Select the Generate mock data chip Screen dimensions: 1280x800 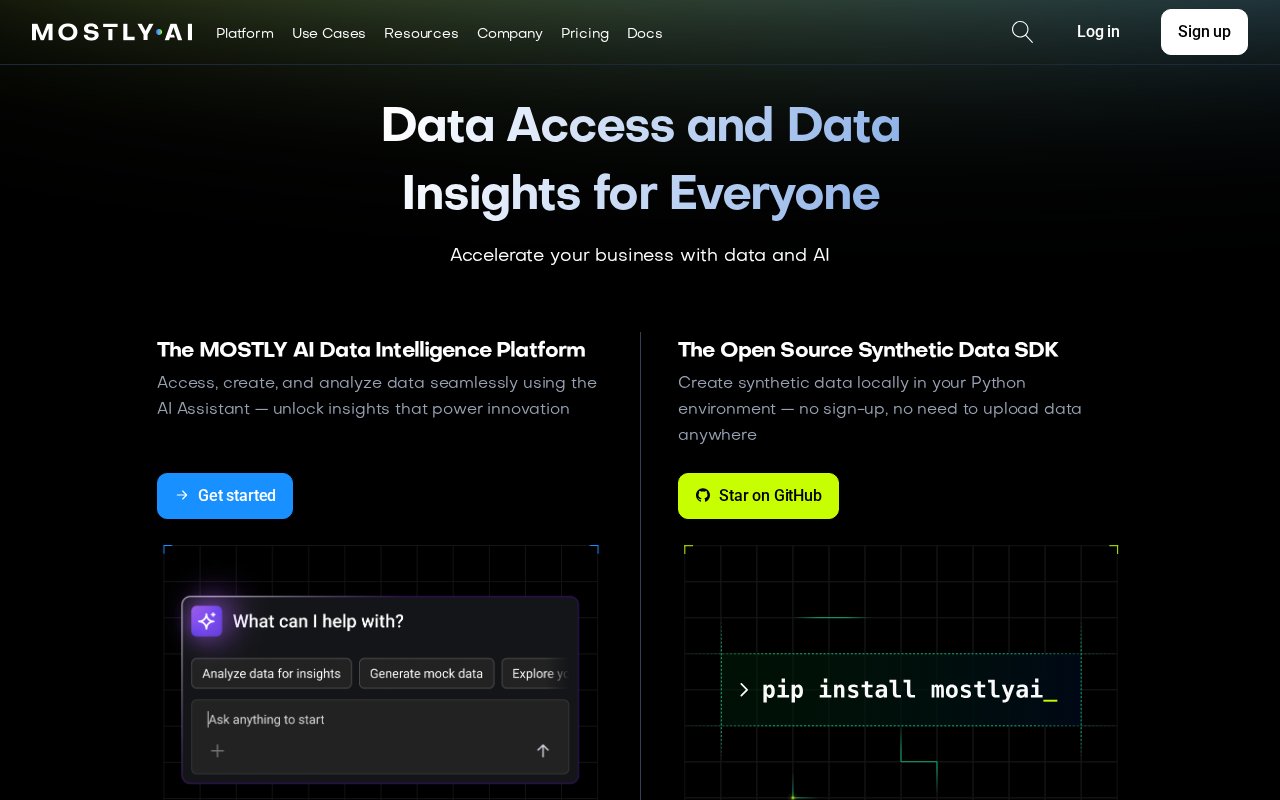pos(426,674)
